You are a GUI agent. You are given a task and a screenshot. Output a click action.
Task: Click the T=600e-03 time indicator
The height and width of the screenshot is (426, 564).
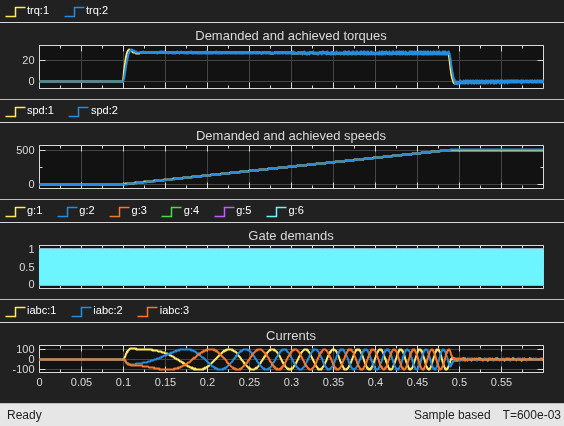coord(532,415)
